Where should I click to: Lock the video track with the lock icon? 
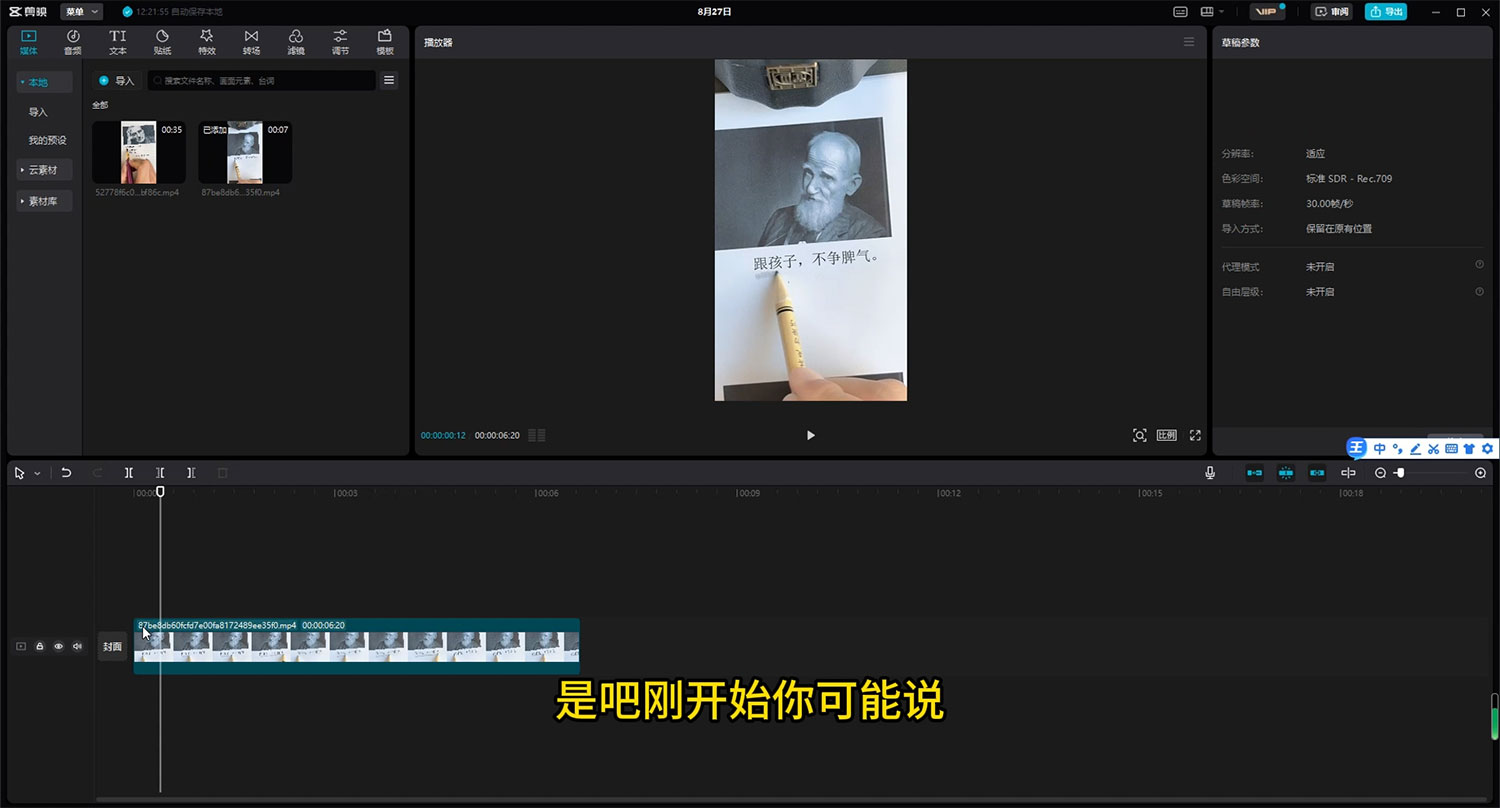click(39, 646)
